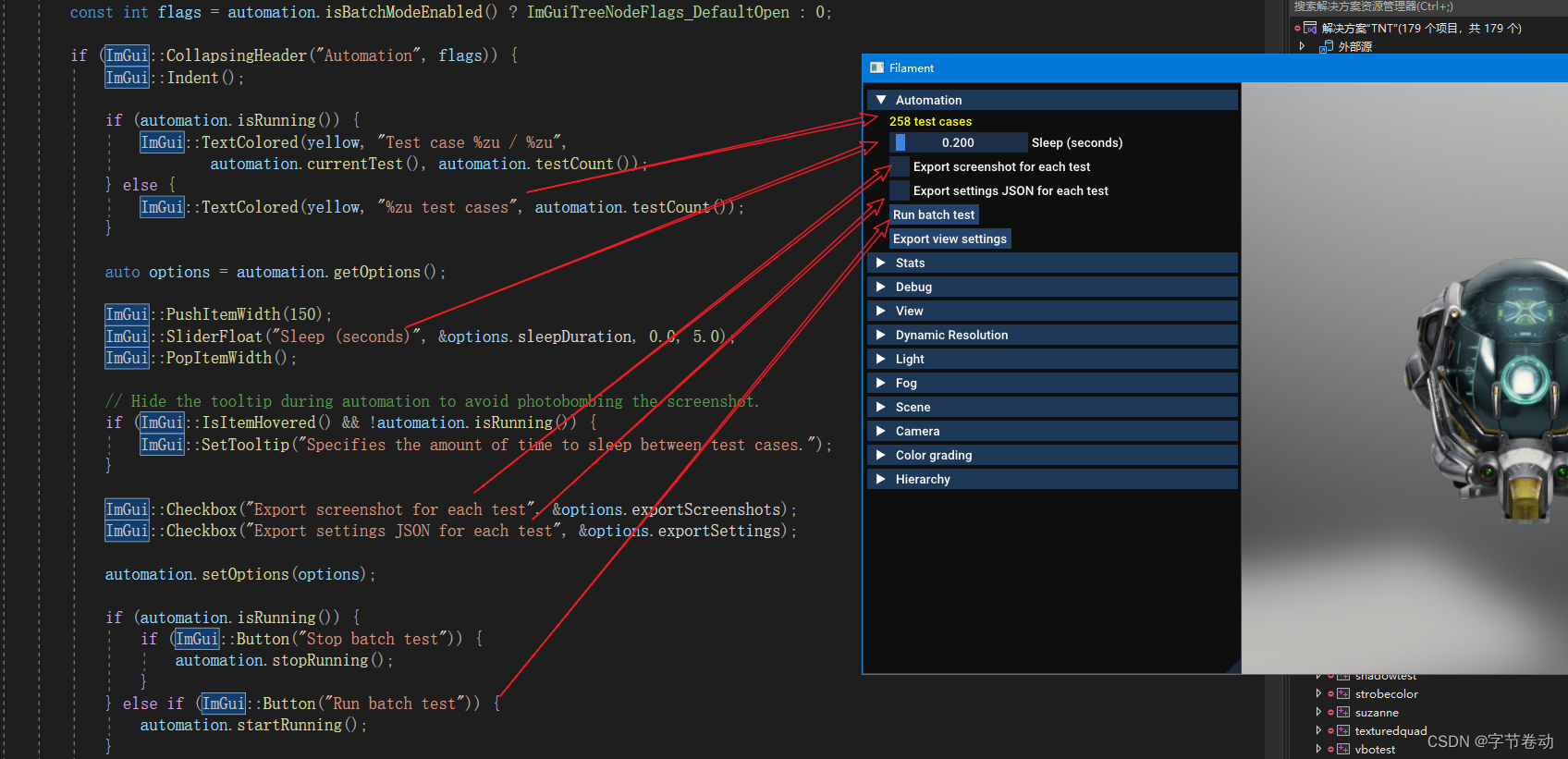The width and height of the screenshot is (1568, 759).
Task: Click the vbotest C++ project icon
Action: pos(1343,749)
